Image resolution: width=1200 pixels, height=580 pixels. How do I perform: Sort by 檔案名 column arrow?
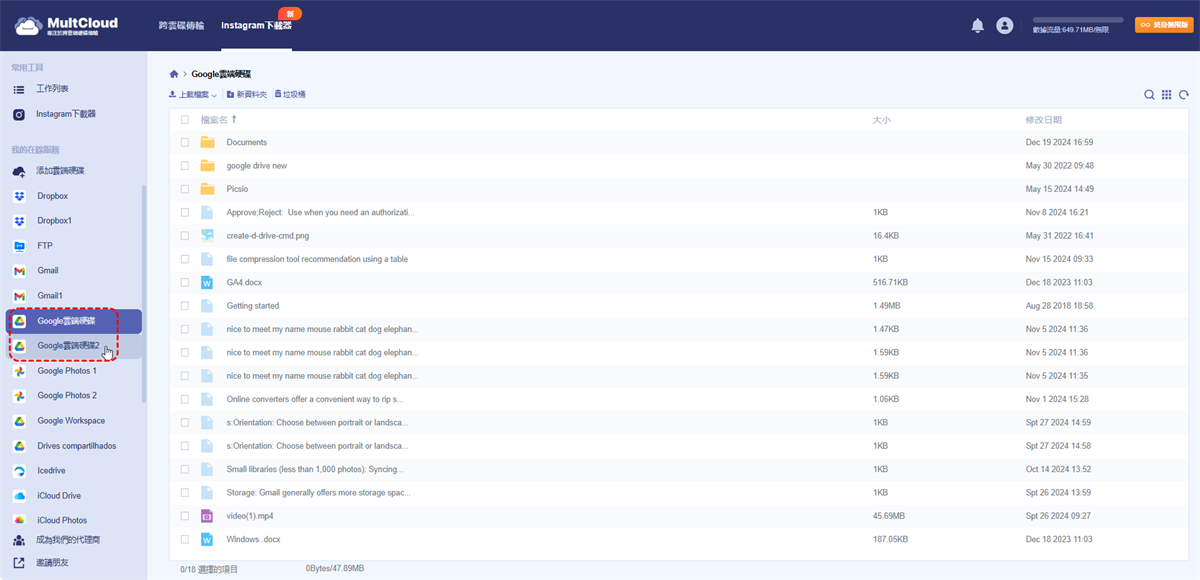(234, 120)
